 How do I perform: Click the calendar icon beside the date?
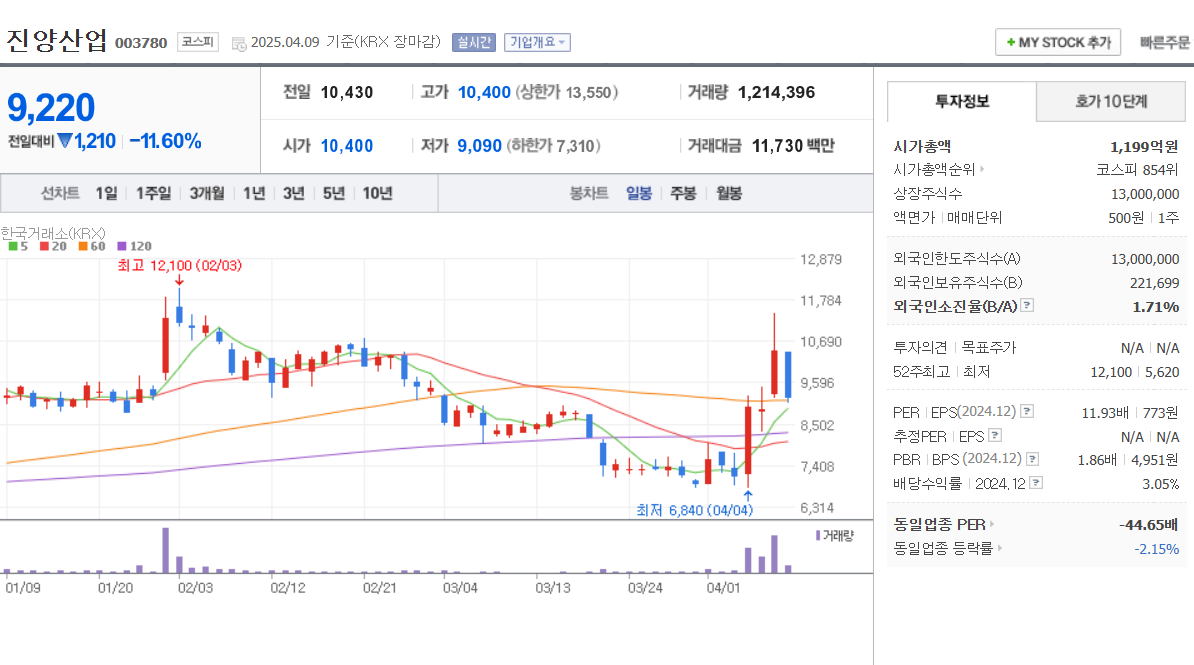[x=237, y=43]
